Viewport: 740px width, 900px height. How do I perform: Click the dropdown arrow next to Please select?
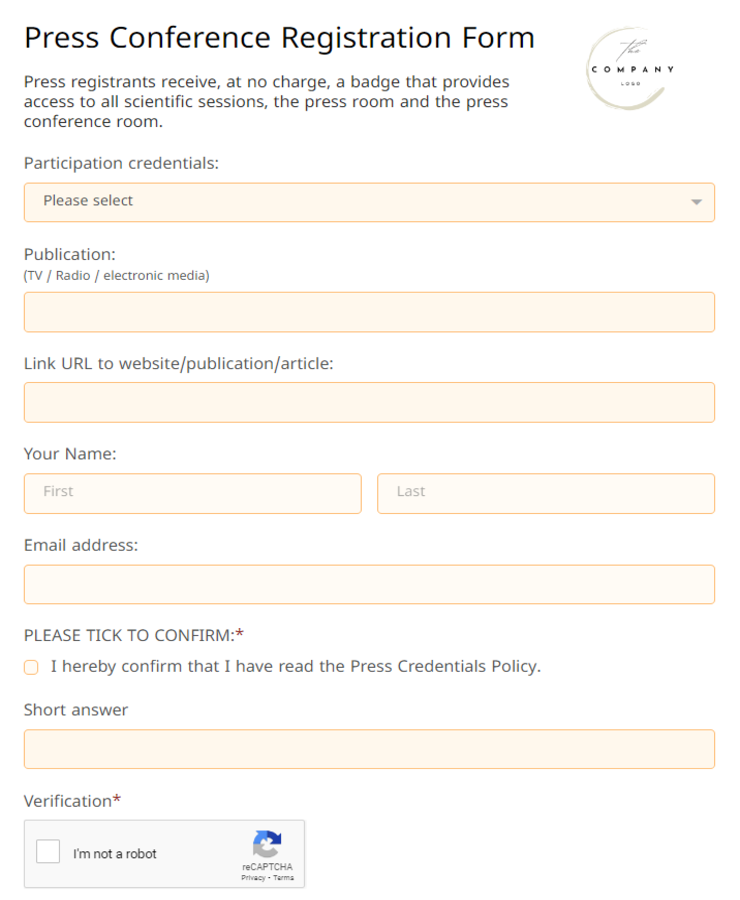point(697,202)
